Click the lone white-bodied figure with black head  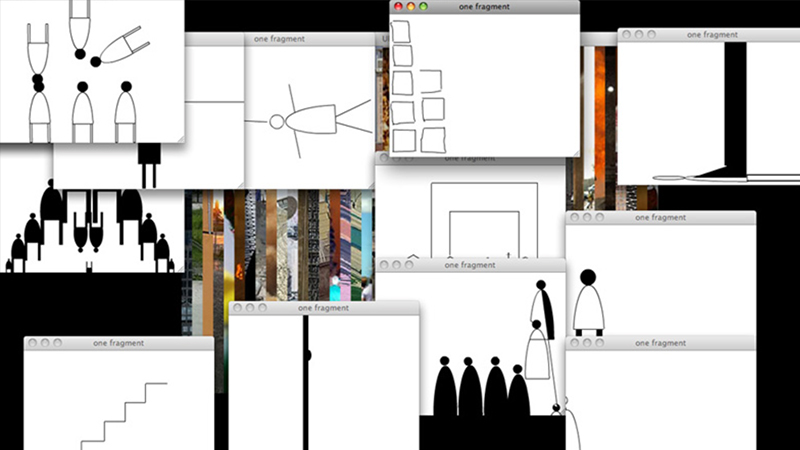tap(588, 302)
